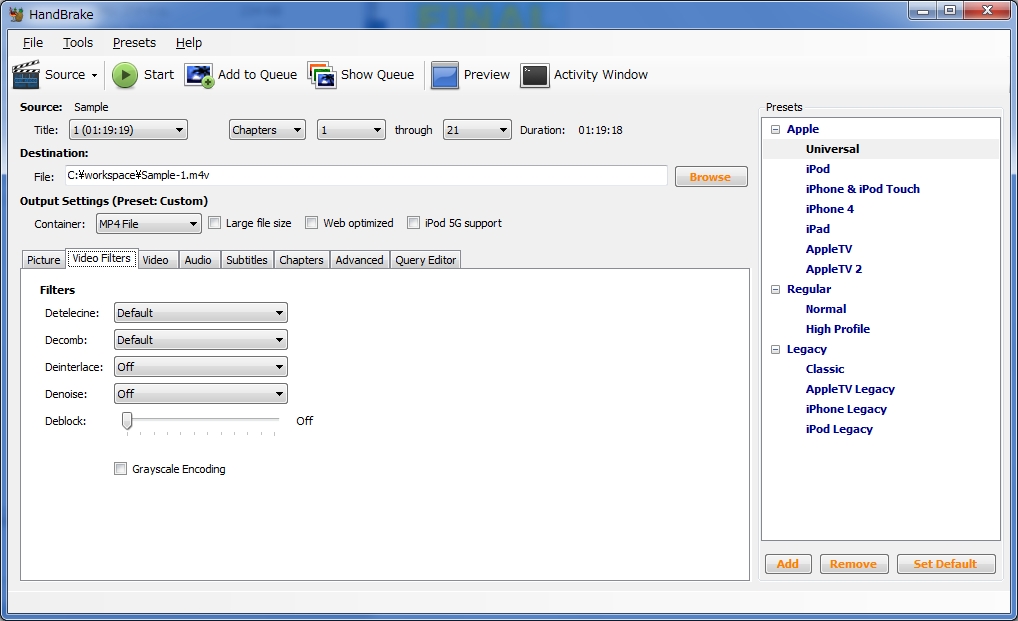Click the HandBrake app icon in title bar

(x=16, y=14)
